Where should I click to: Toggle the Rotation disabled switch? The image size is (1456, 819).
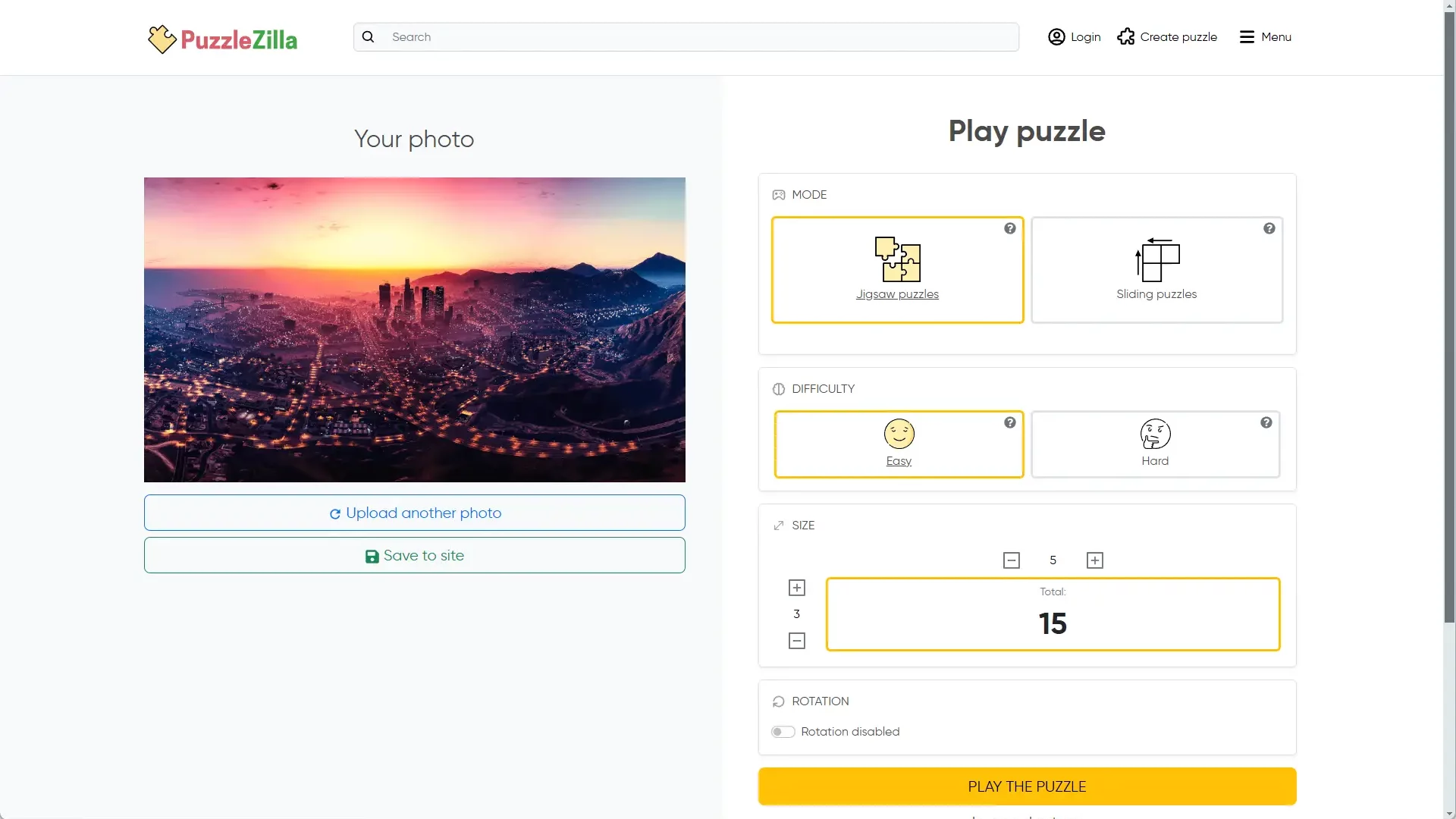tap(783, 731)
